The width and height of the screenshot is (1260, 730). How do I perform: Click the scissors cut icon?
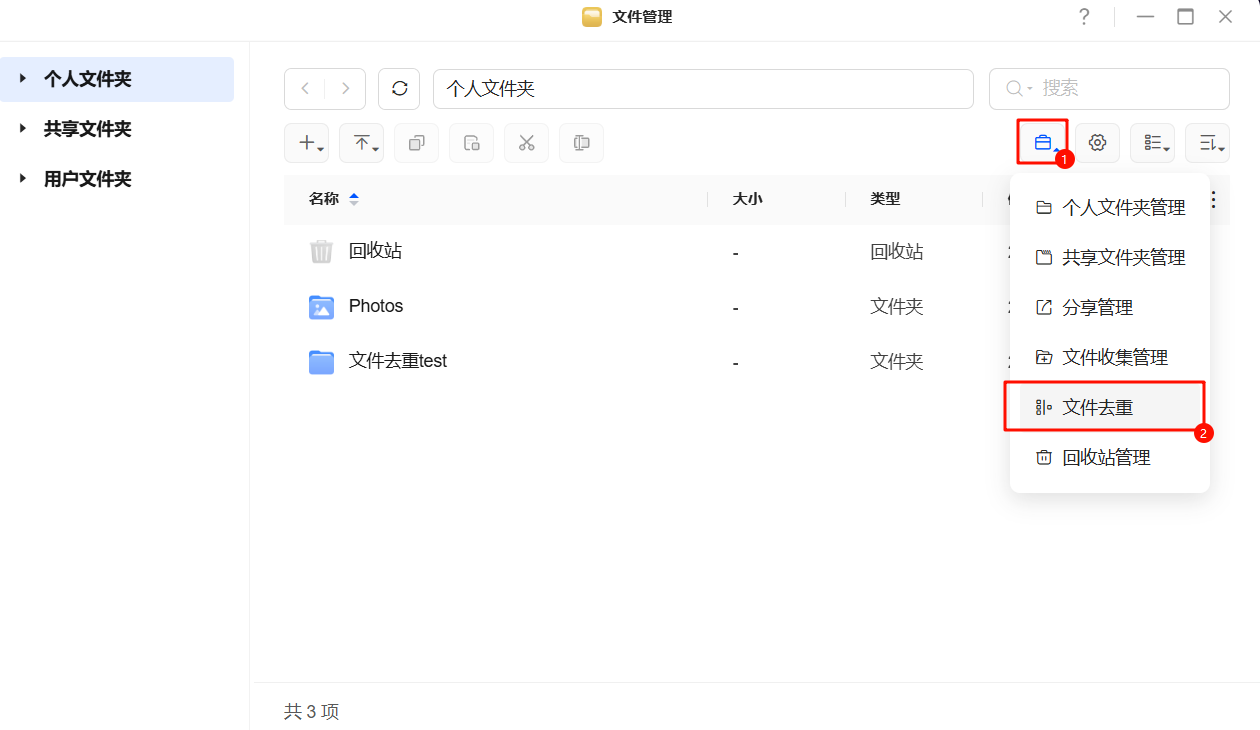coord(526,143)
